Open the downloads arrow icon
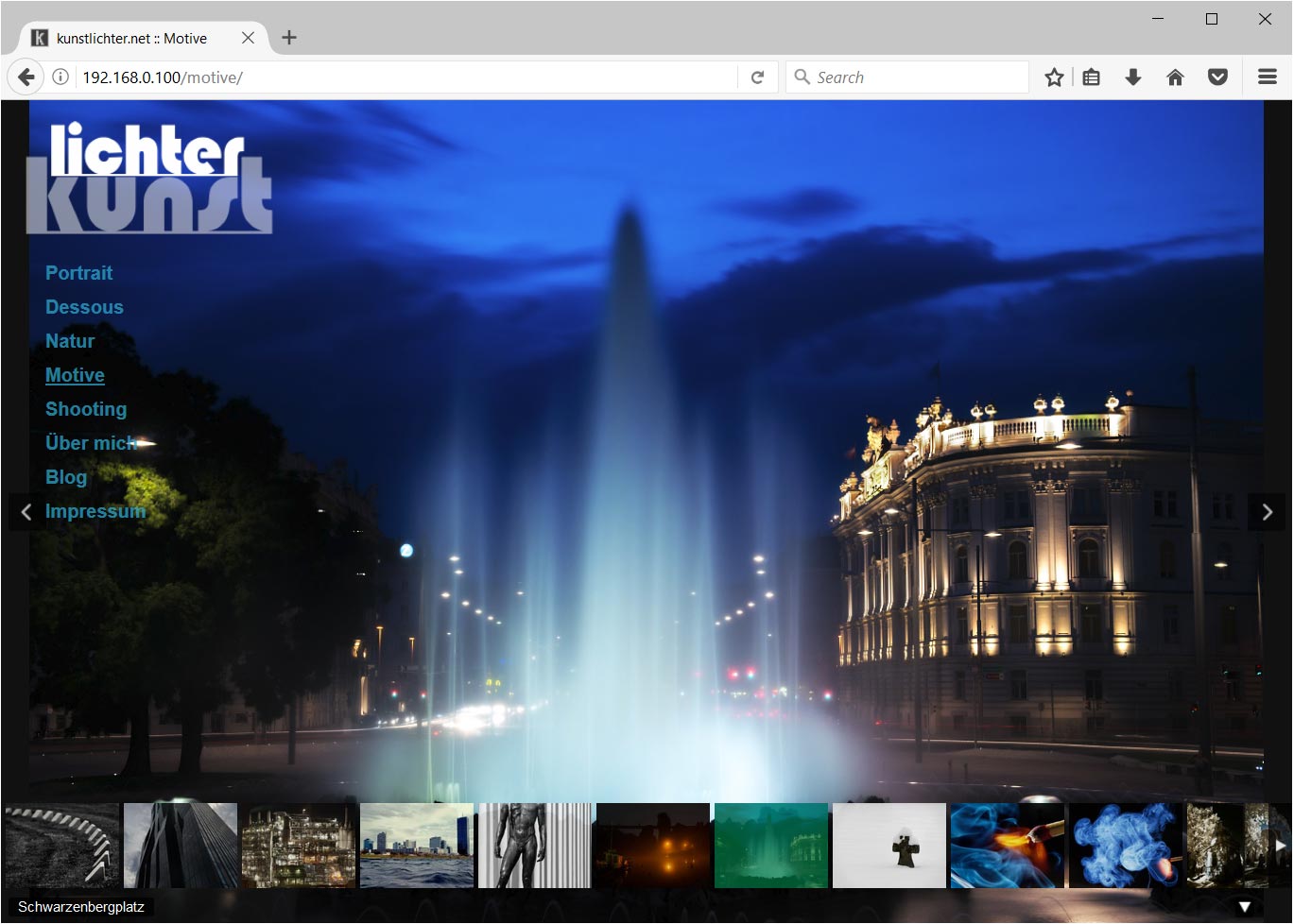The height and width of the screenshot is (924, 1294). [x=1133, y=77]
